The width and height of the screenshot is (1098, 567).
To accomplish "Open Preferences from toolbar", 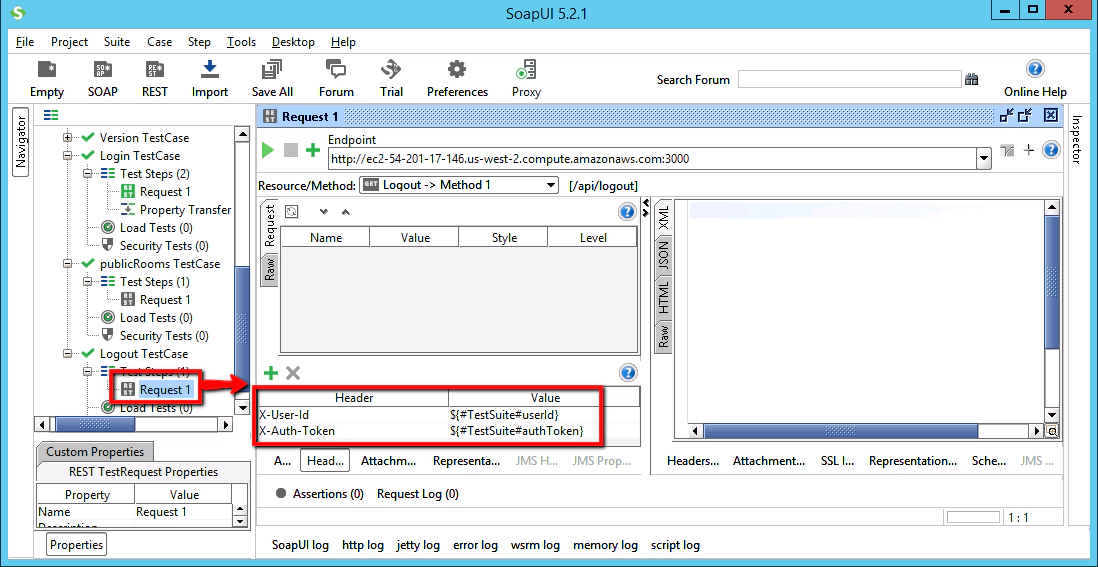I will (x=457, y=78).
